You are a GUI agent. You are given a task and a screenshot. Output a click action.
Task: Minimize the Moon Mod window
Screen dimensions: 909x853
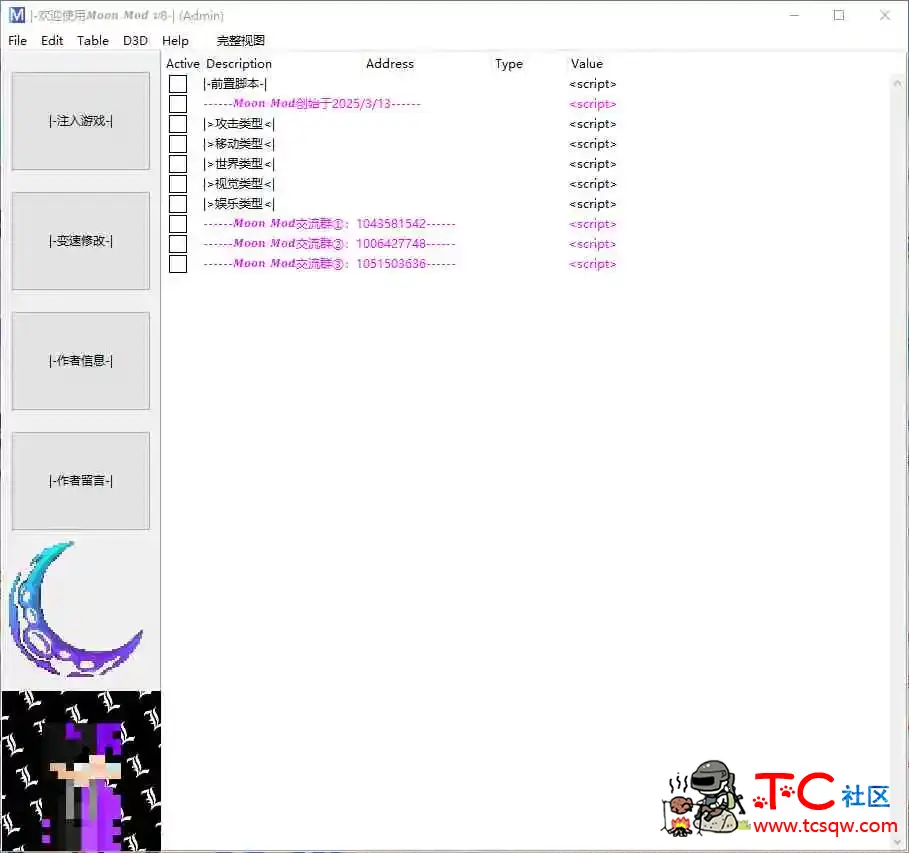click(794, 16)
